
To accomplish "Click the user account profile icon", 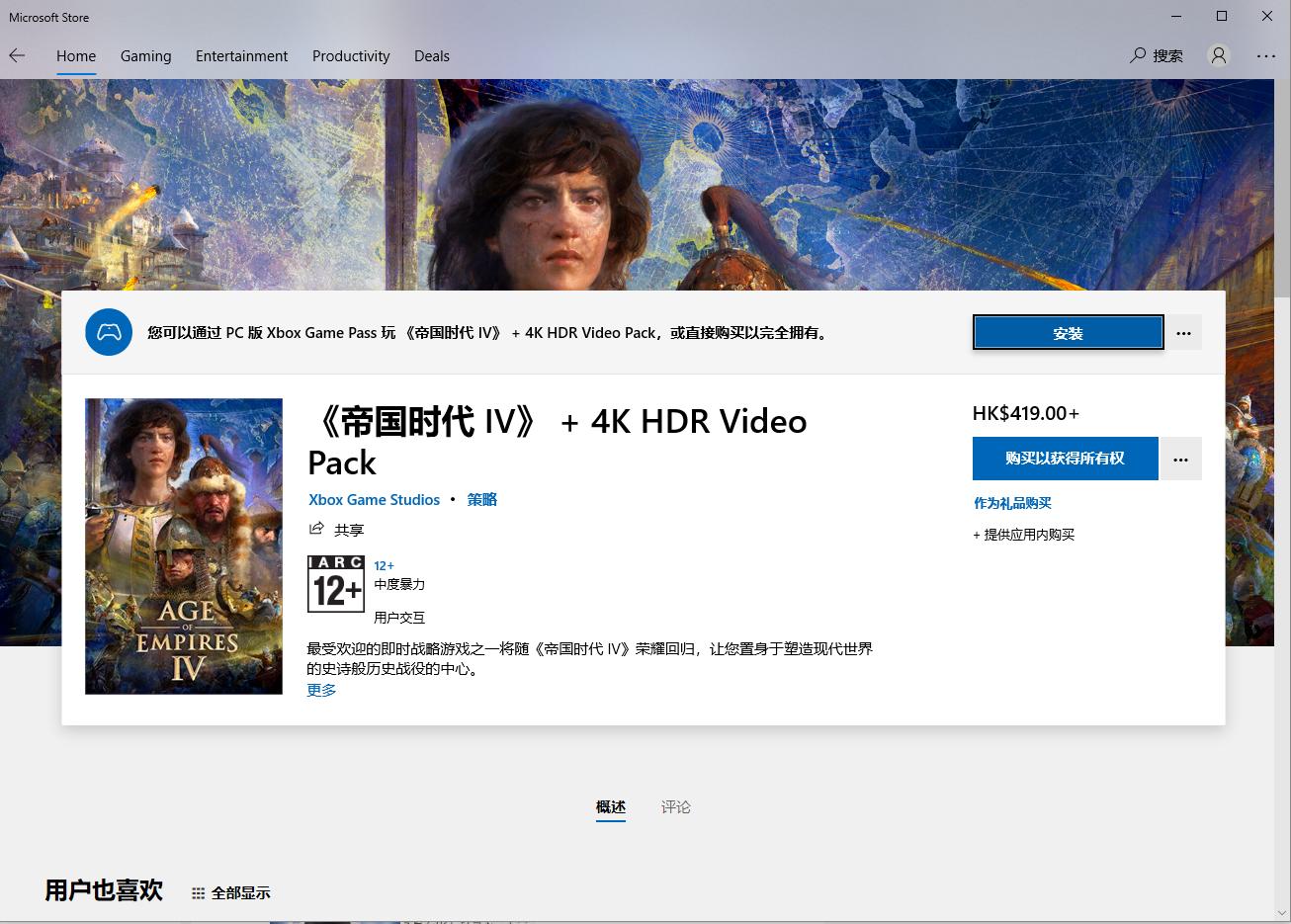I will (x=1218, y=56).
